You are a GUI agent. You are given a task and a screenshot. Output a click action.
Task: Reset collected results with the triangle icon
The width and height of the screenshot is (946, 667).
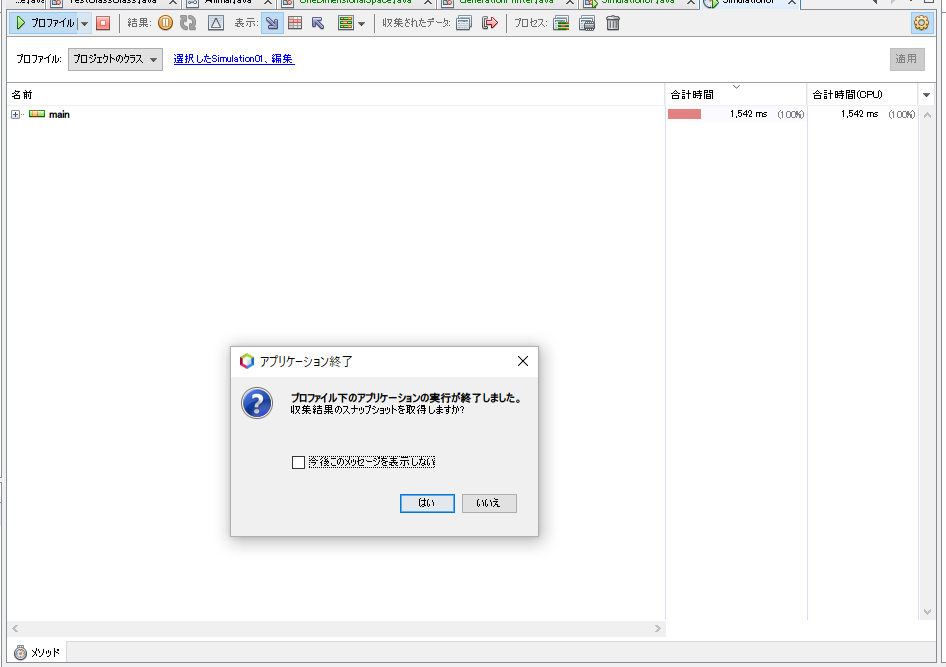215,24
